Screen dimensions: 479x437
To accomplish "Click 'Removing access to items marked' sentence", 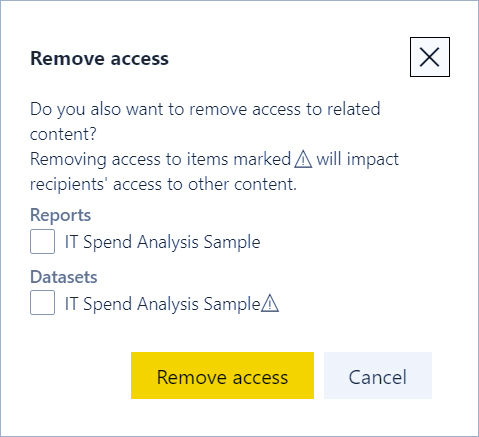I will click(160, 159).
